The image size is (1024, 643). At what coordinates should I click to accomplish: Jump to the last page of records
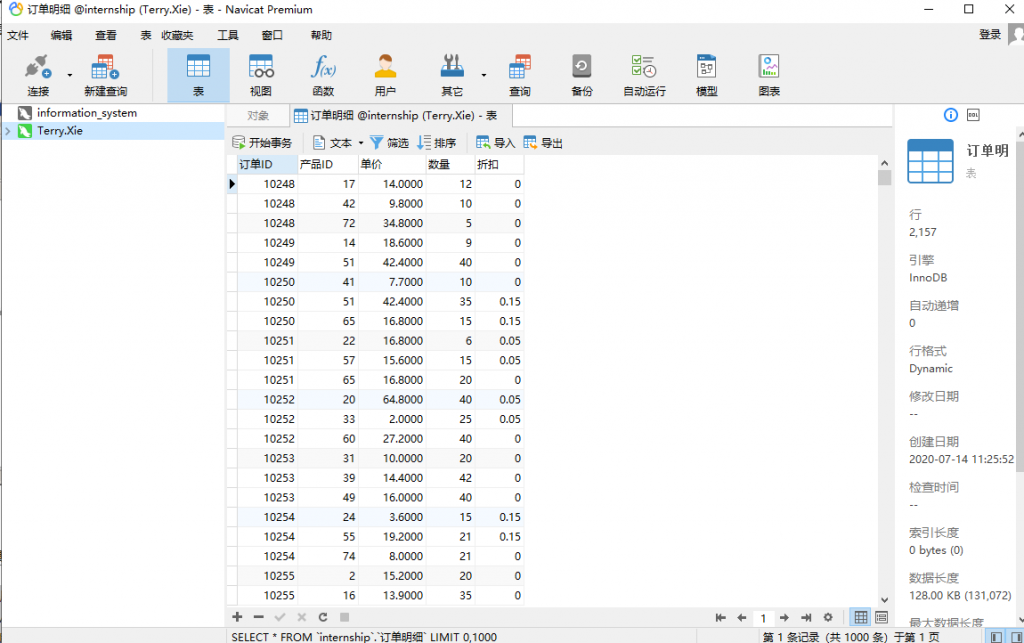(x=807, y=617)
